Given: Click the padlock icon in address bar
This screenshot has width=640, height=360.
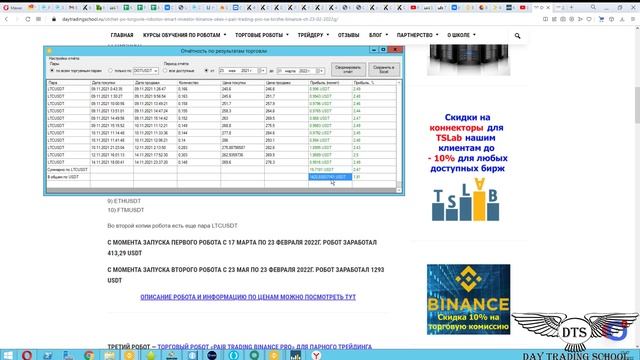Looking at the screenshot, I should click(x=53, y=19).
